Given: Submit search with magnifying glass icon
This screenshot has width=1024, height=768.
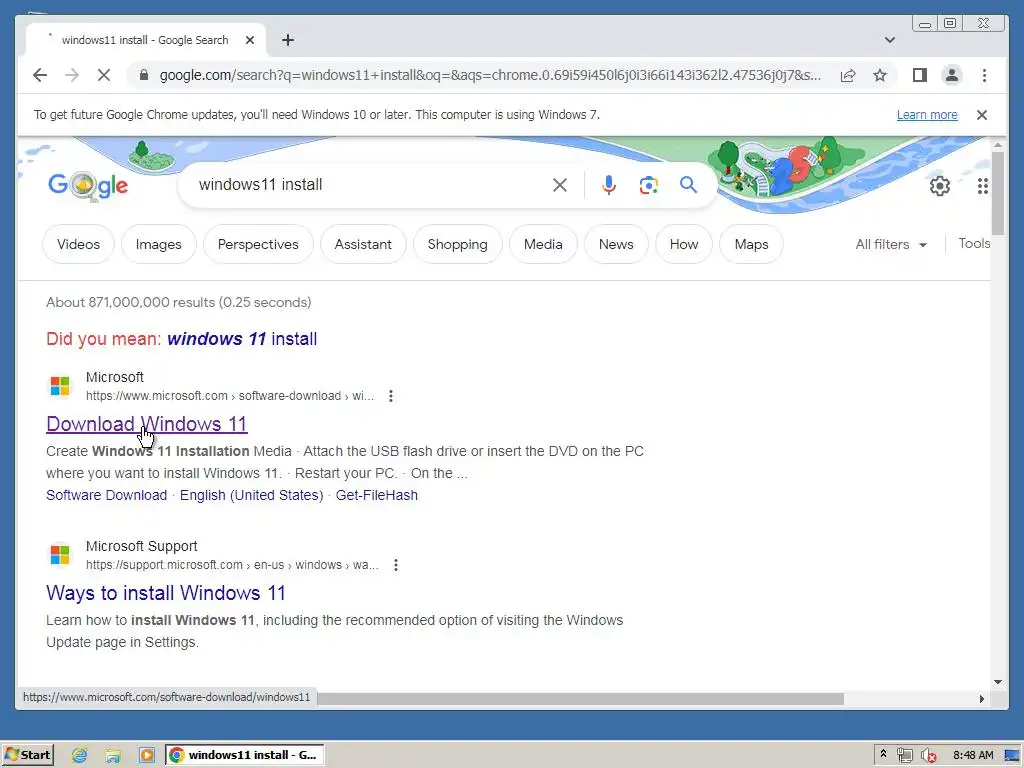Looking at the screenshot, I should coord(688,185).
